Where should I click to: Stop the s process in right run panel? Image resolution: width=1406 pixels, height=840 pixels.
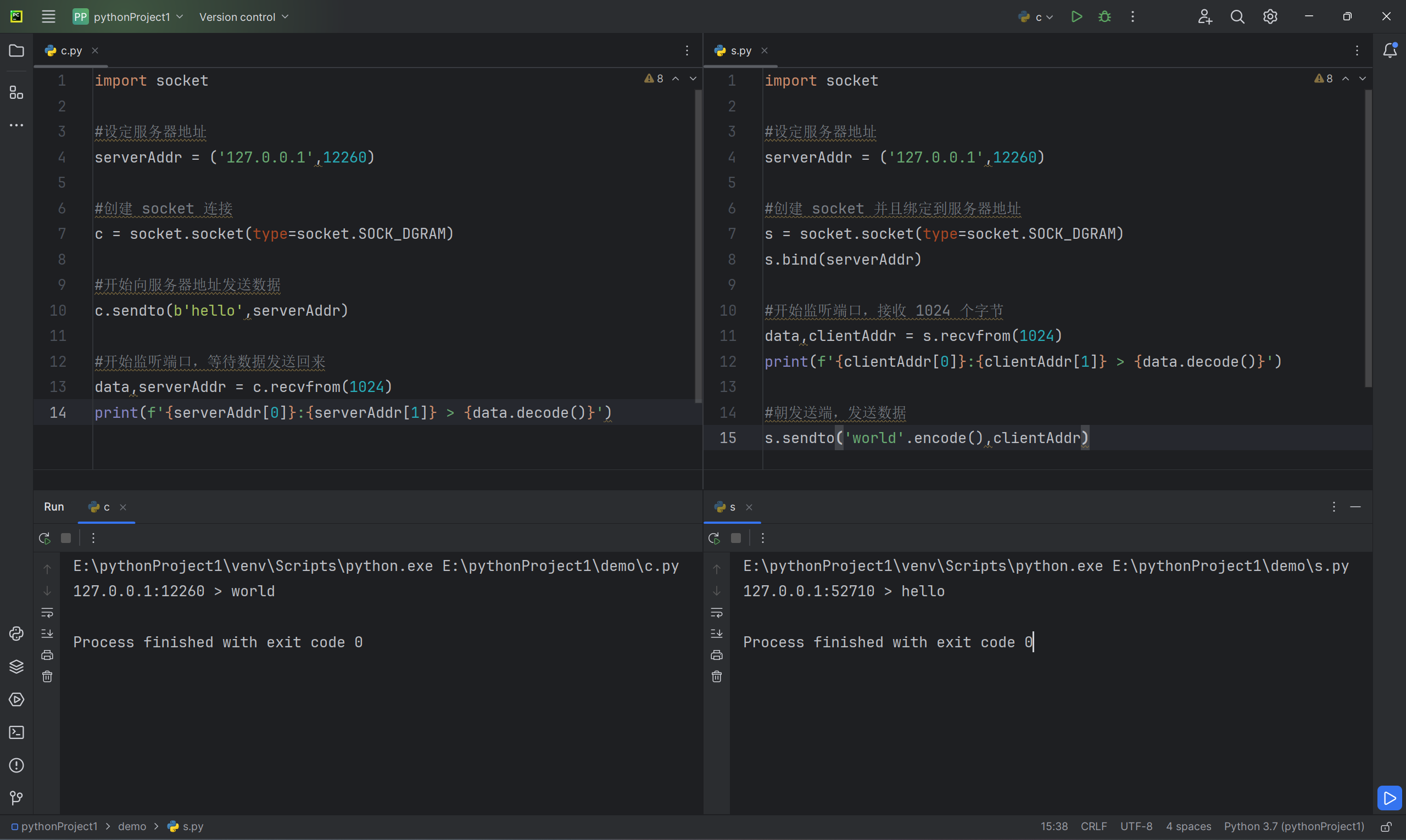(735, 538)
